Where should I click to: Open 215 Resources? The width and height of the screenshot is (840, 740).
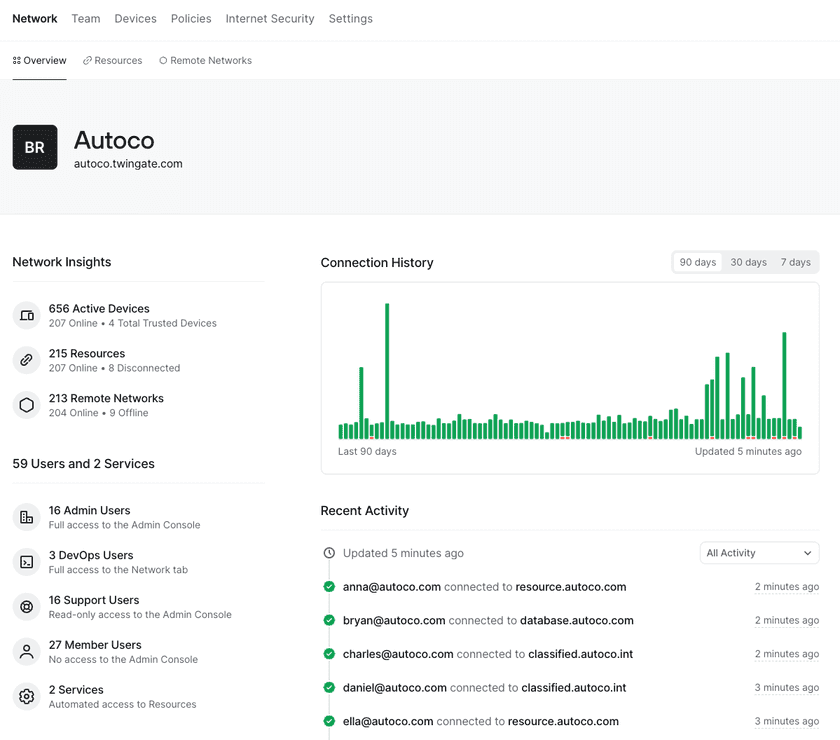click(87, 354)
